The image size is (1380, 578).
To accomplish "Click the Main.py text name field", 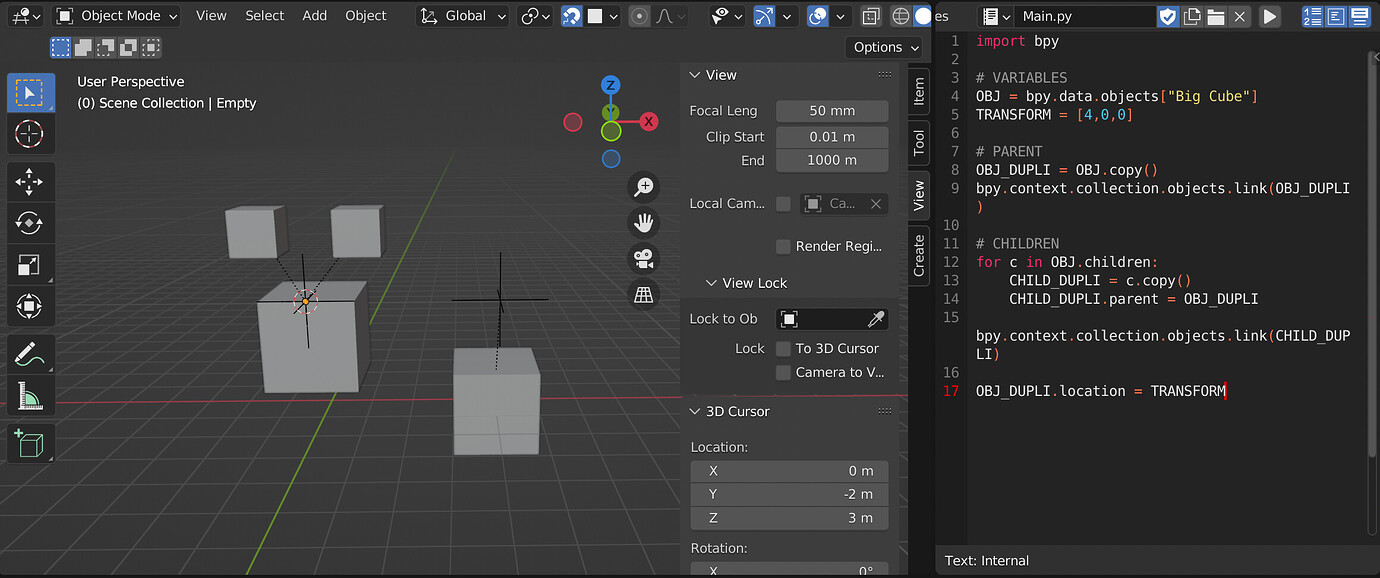I will tap(1085, 16).
